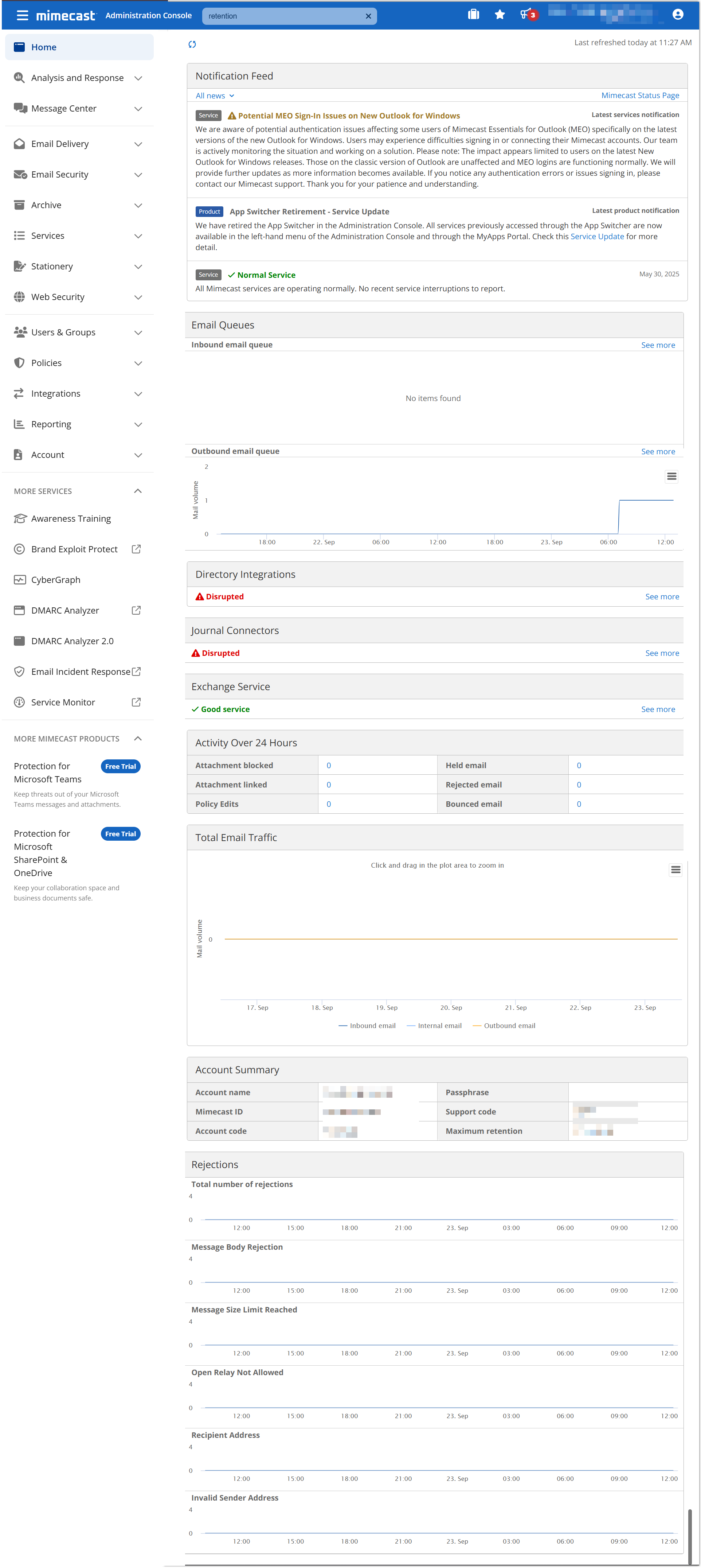Image resolution: width=701 pixels, height=1568 pixels.
Task: Open the hamburger navigation menu
Action: coord(23,15)
